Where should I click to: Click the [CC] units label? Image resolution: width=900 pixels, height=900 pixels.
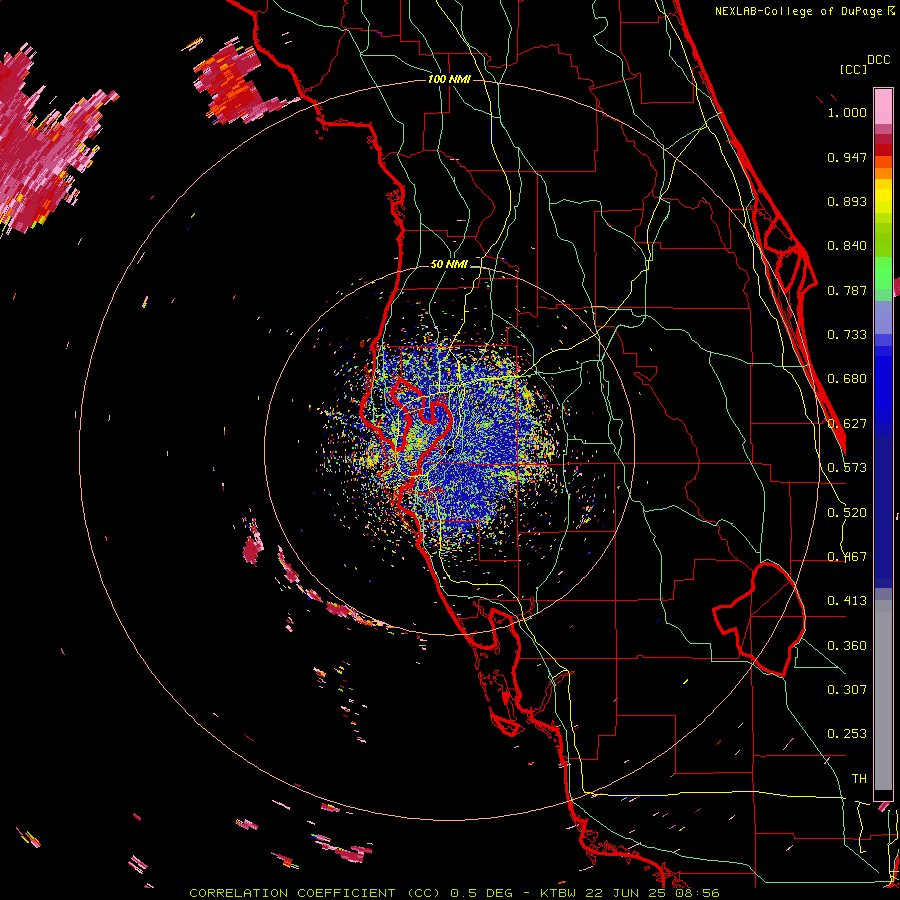[x=852, y=69]
